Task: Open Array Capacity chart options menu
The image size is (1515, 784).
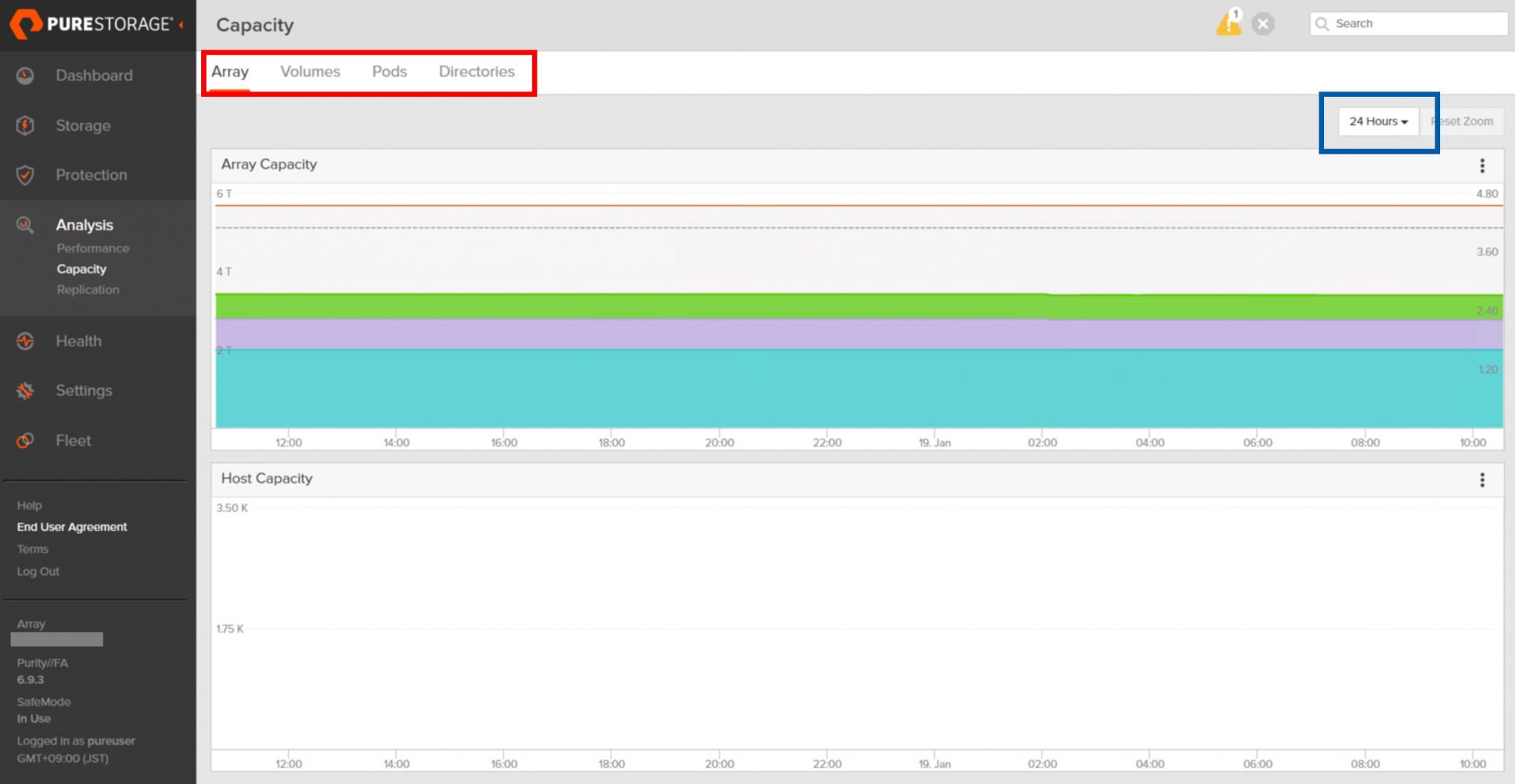Action: 1482,166
